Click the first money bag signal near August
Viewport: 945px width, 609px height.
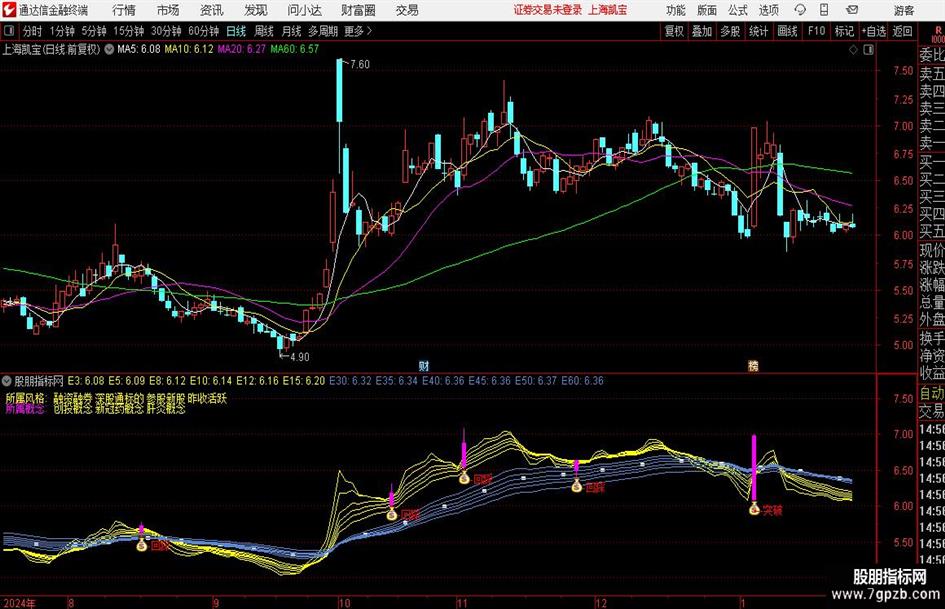click(142, 545)
